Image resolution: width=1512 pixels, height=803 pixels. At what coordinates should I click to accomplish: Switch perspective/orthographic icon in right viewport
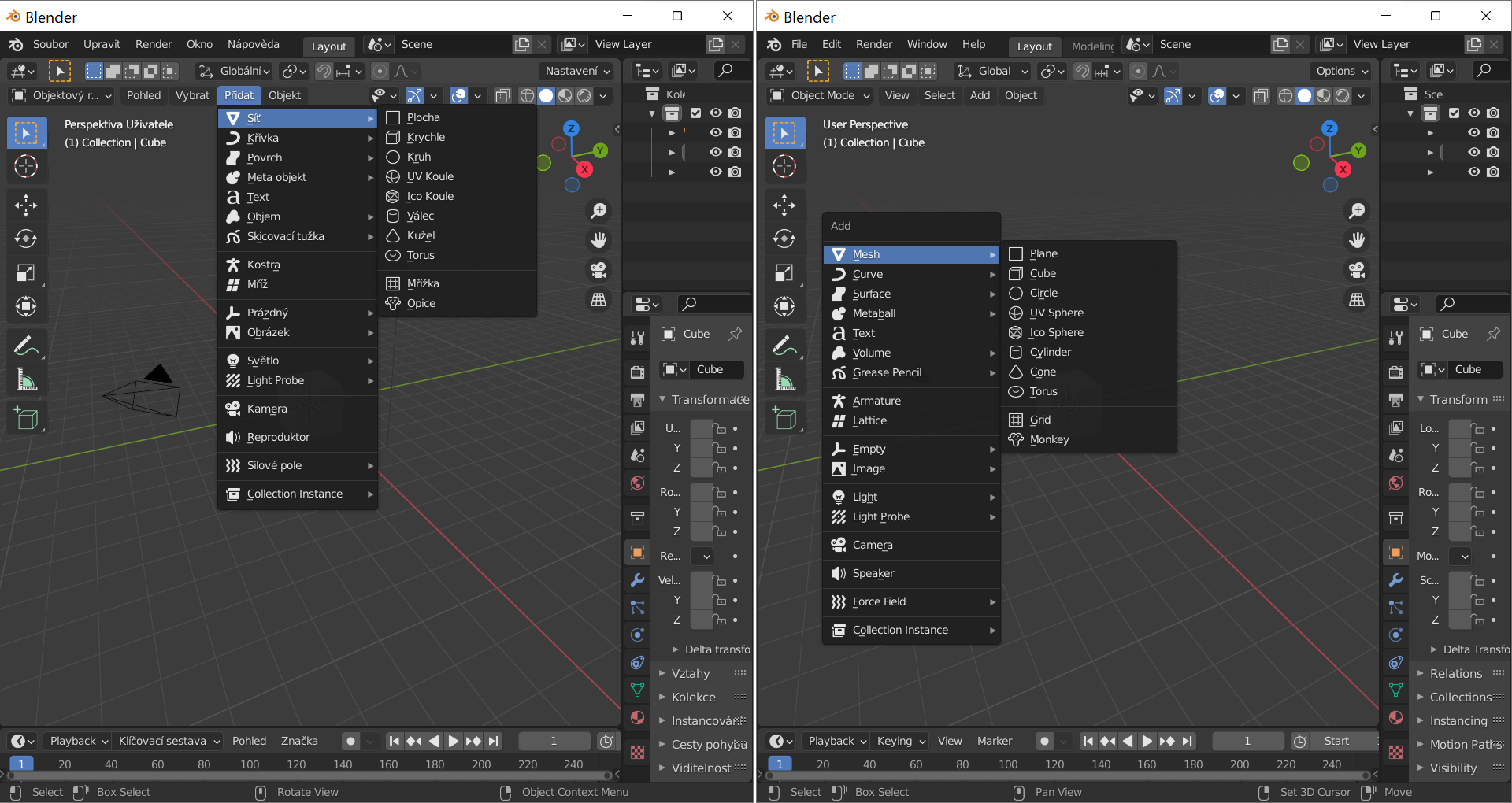tap(1357, 300)
